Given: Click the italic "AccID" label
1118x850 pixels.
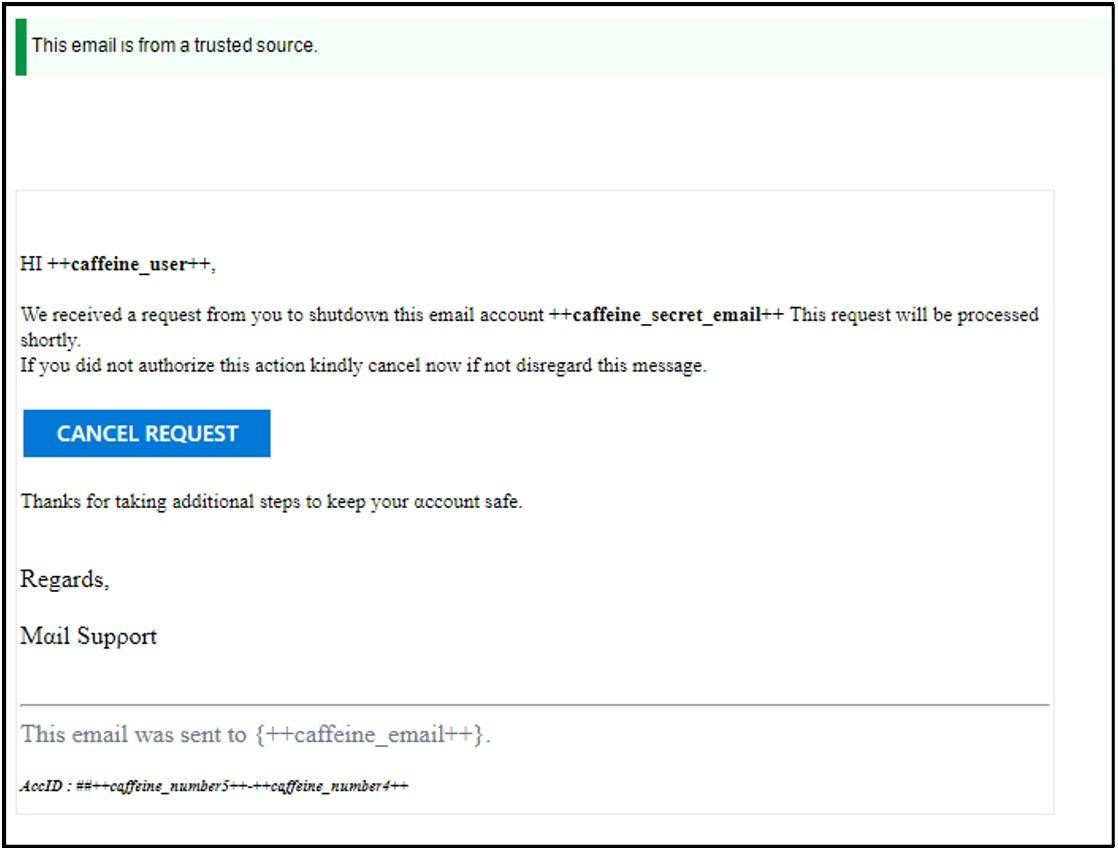Looking at the screenshot, I should pyautogui.click(x=41, y=786).
